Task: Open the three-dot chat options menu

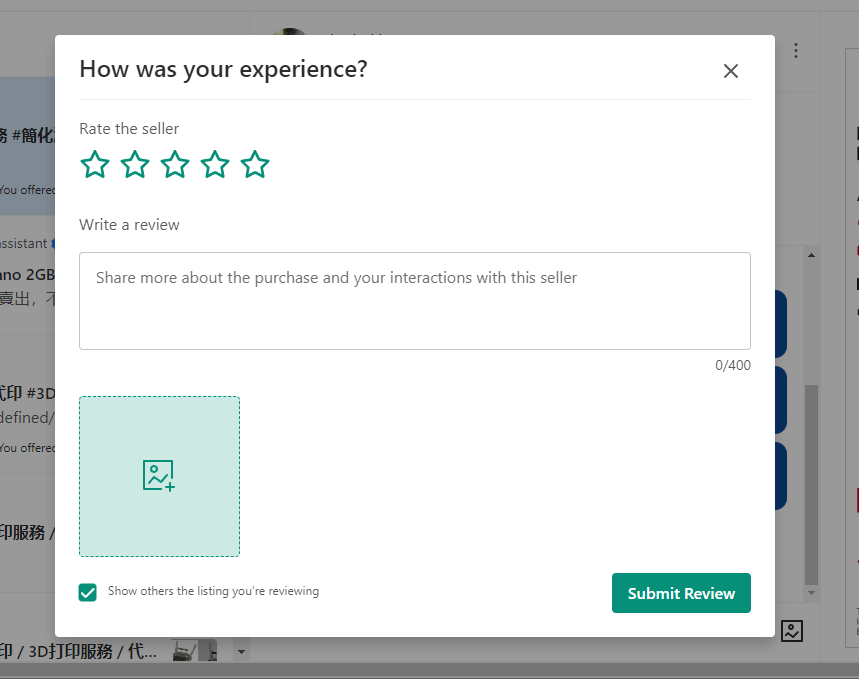Action: pyautogui.click(x=796, y=50)
